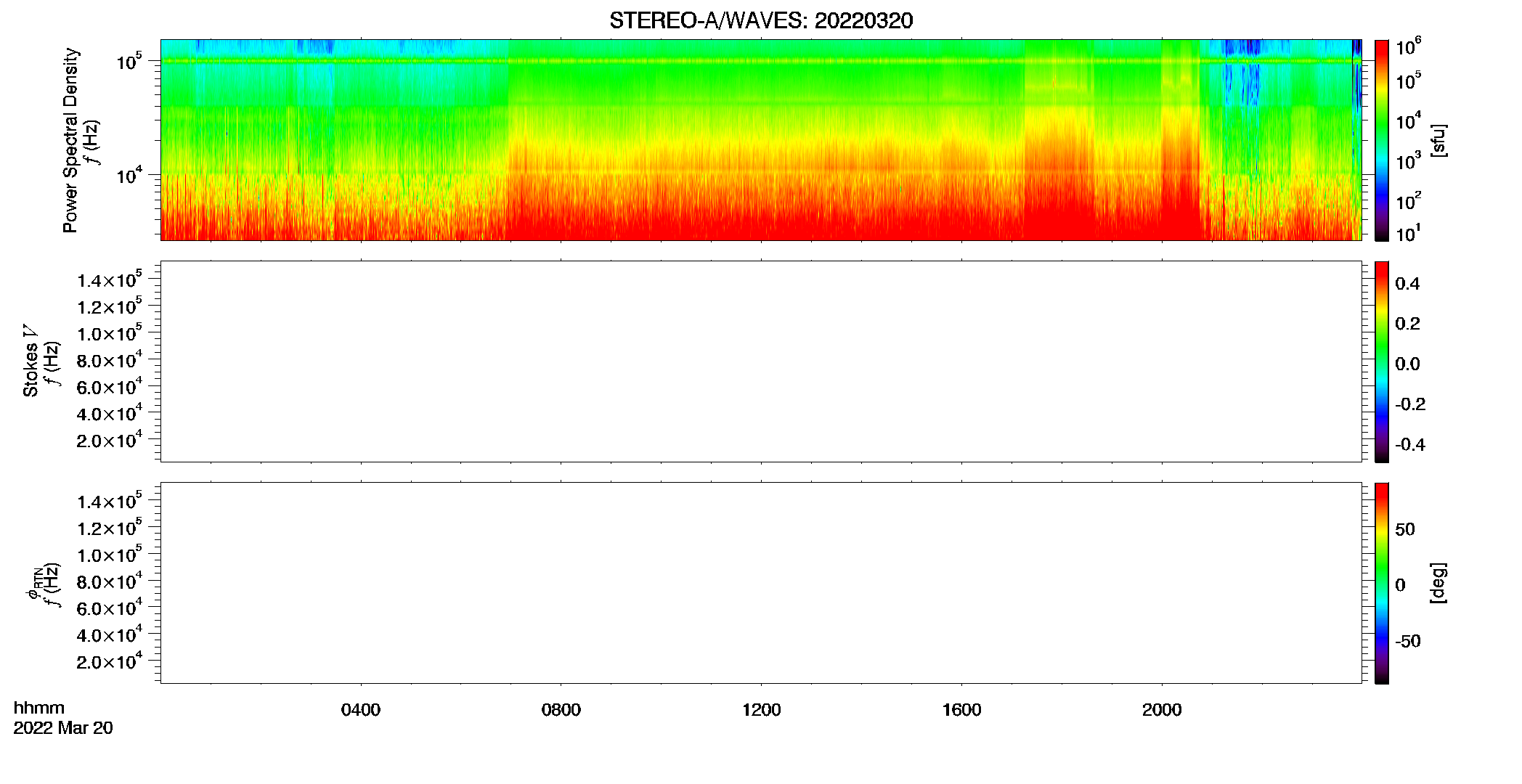The width and height of the screenshot is (1522, 784).
Task: Click the 2022 Mar 20 date label
Action: [63, 728]
